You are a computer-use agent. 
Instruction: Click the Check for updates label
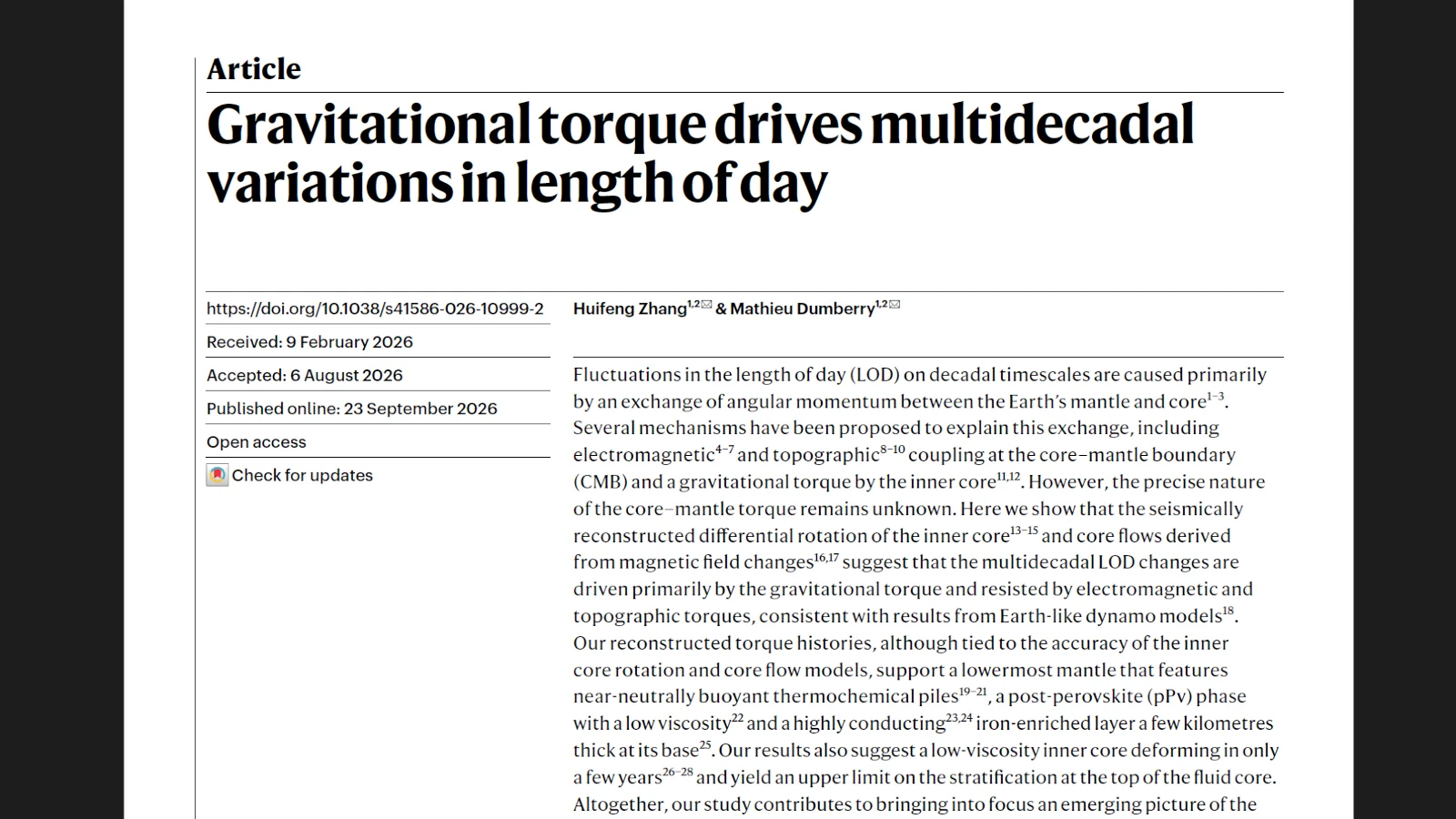(x=302, y=475)
